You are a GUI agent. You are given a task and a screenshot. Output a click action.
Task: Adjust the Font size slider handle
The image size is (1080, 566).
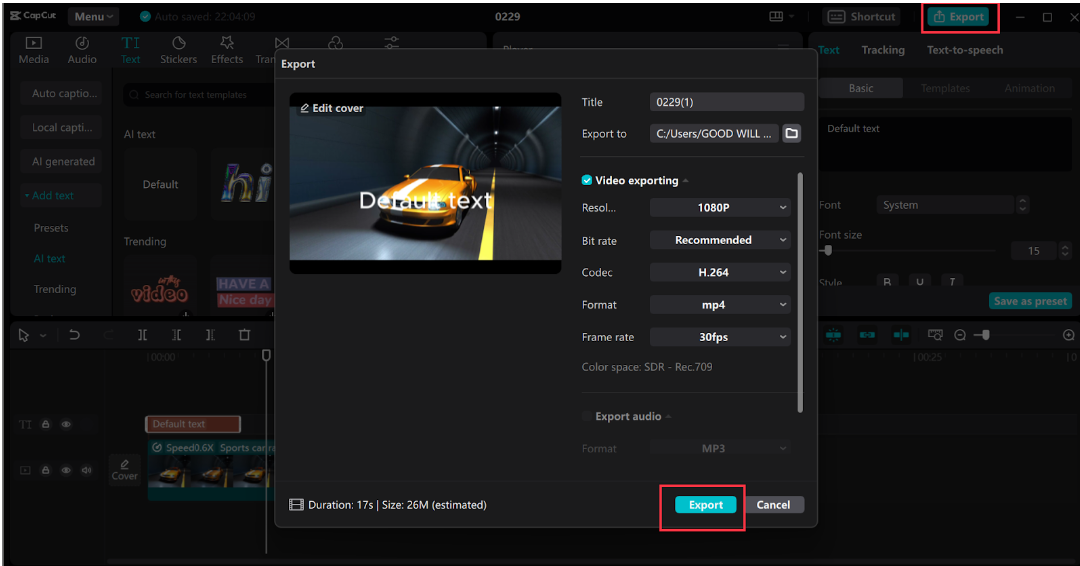[x=828, y=251]
